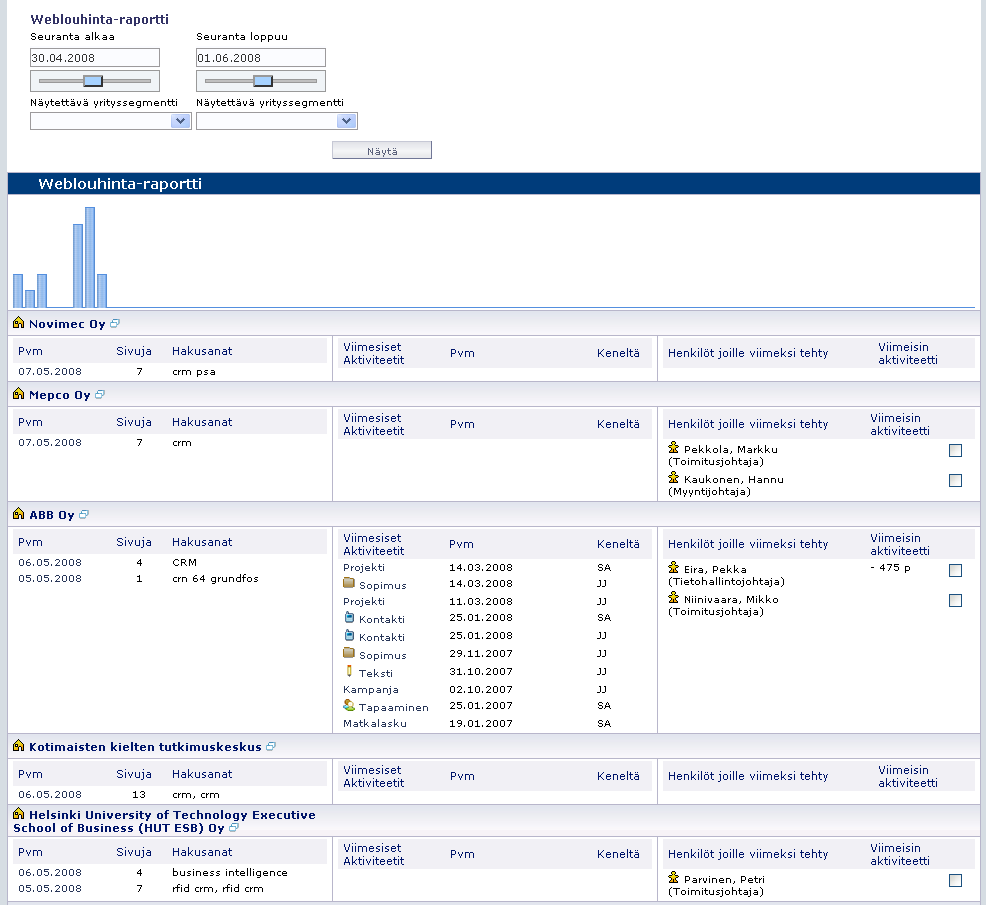Click the Teksti pencil icon

tap(349, 671)
